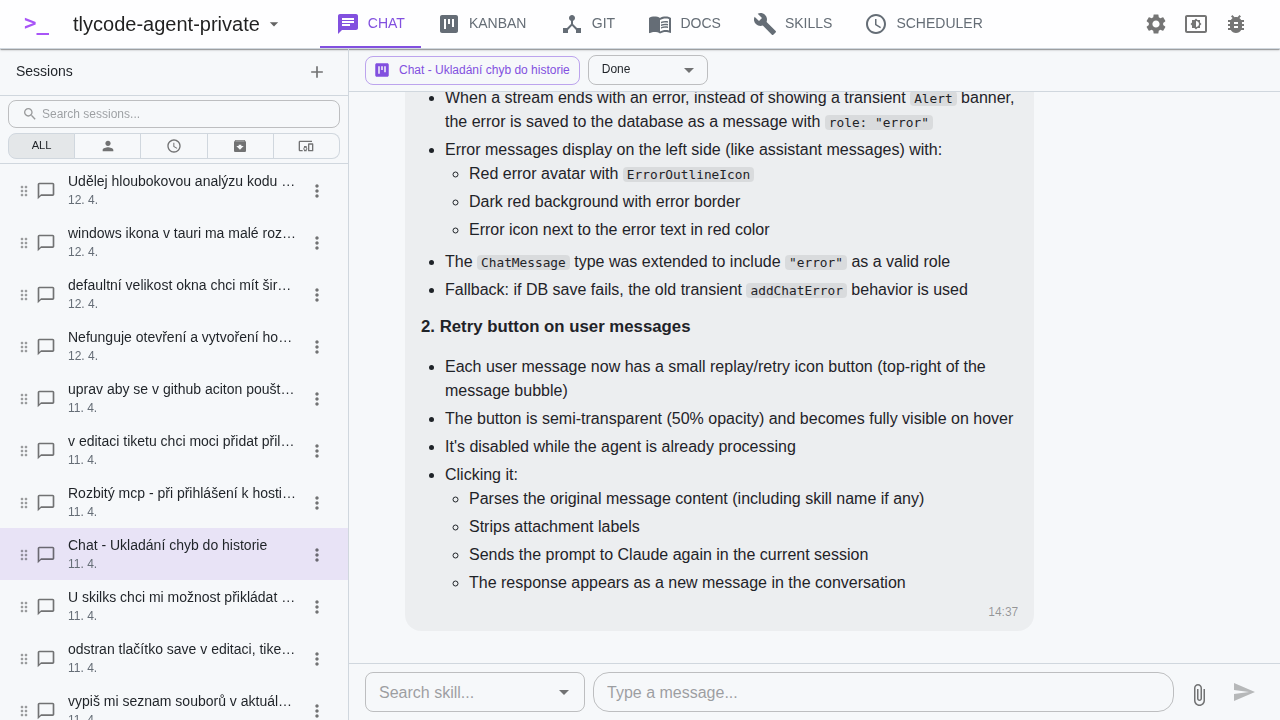Expand the Search skill dropdown arrow

564,692
